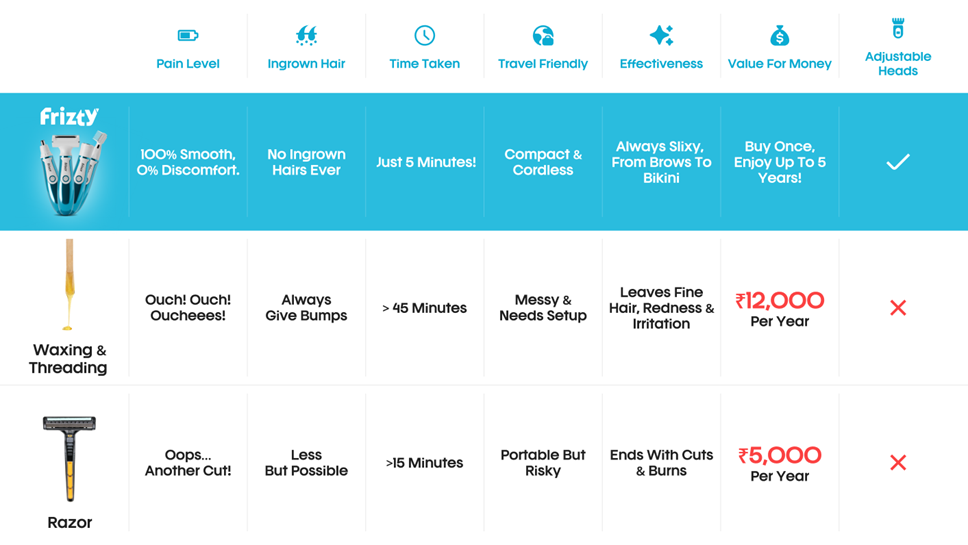The image size is (968, 545).
Task: Click the "Just 5 Minutes!" cell
Action: (425, 162)
